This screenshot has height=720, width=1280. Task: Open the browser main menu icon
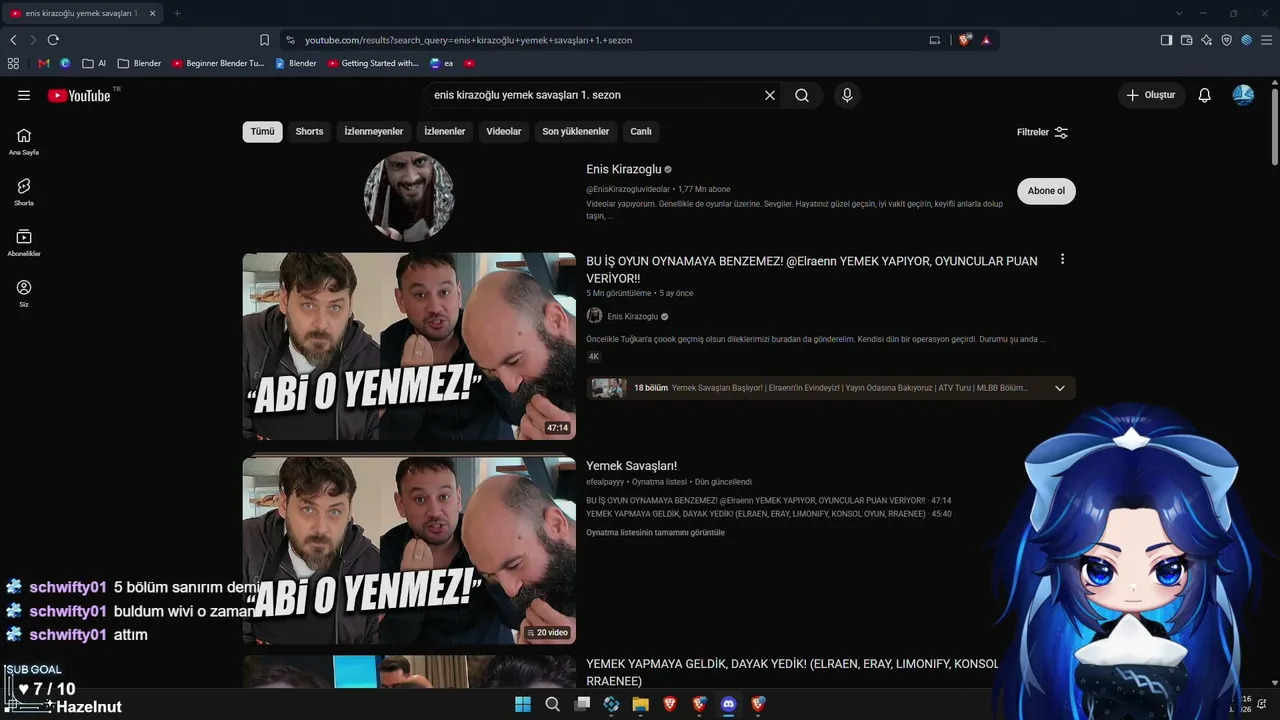1267,40
